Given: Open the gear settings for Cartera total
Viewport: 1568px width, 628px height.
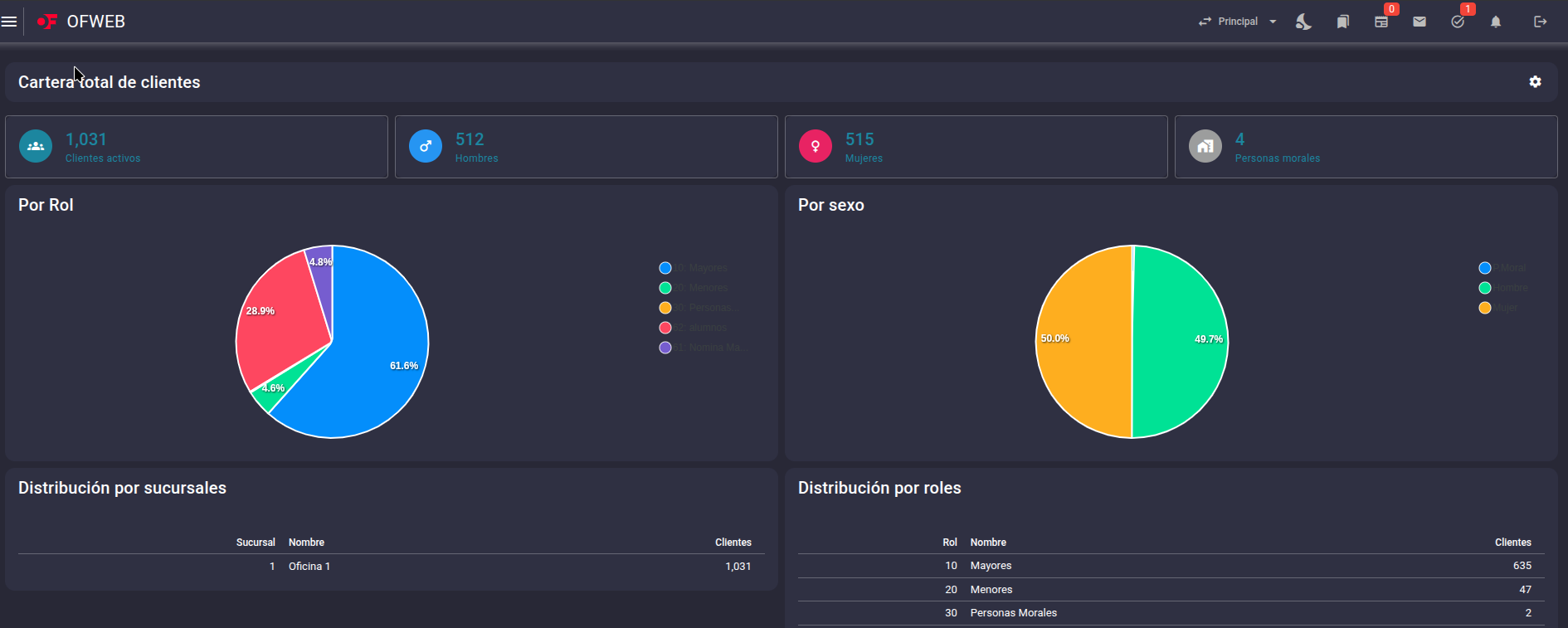Looking at the screenshot, I should [1536, 82].
